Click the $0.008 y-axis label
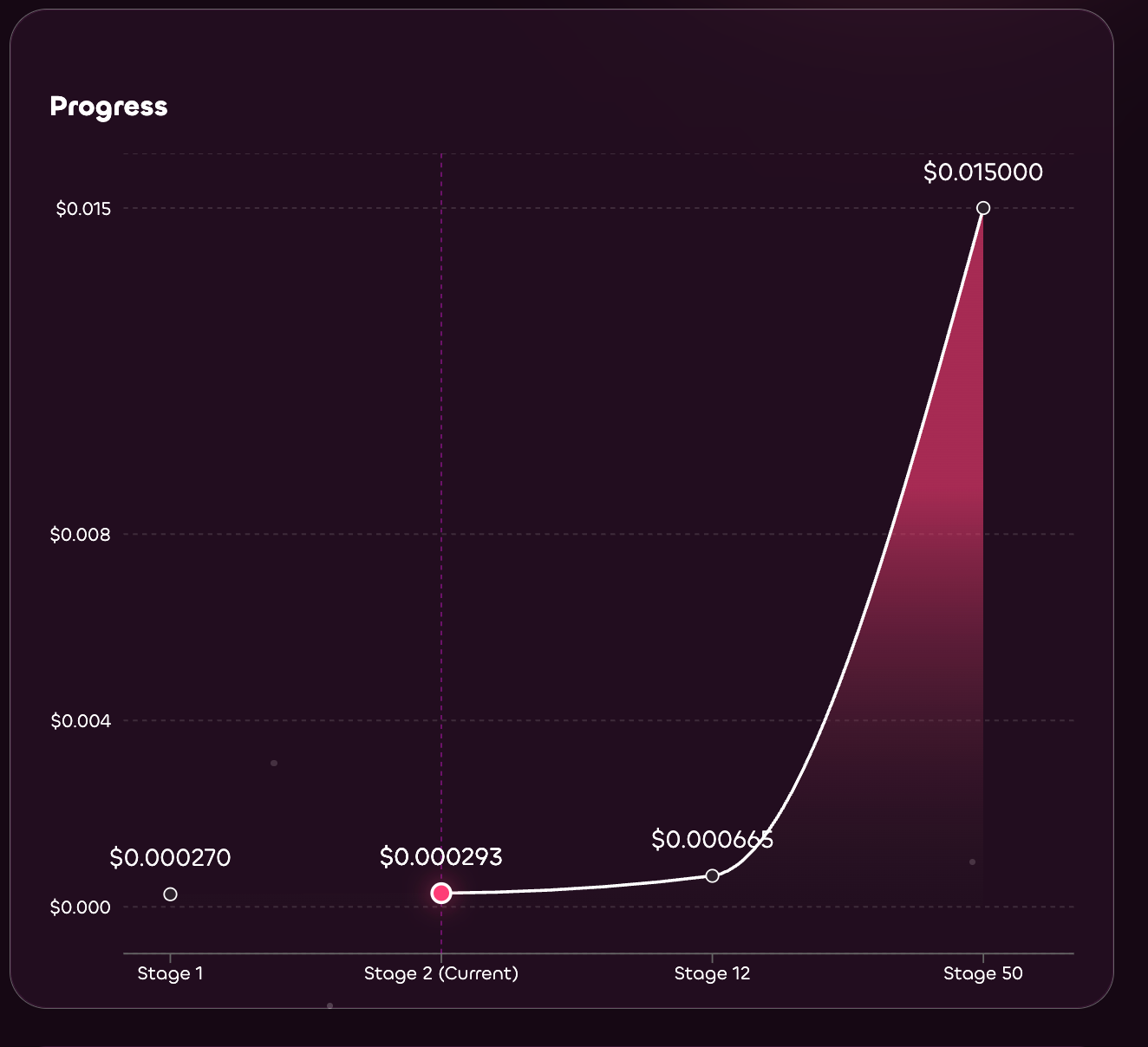 click(81, 535)
